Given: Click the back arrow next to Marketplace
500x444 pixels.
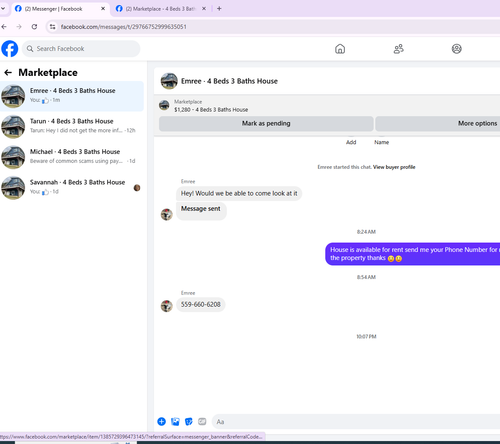Looking at the screenshot, I should point(8,72).
